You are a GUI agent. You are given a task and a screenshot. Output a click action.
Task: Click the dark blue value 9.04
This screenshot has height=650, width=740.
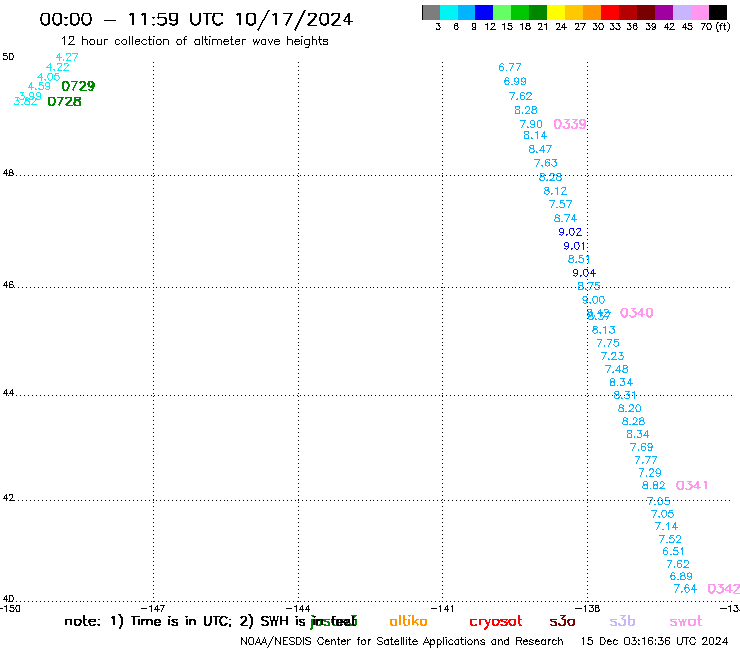(584, 273)
